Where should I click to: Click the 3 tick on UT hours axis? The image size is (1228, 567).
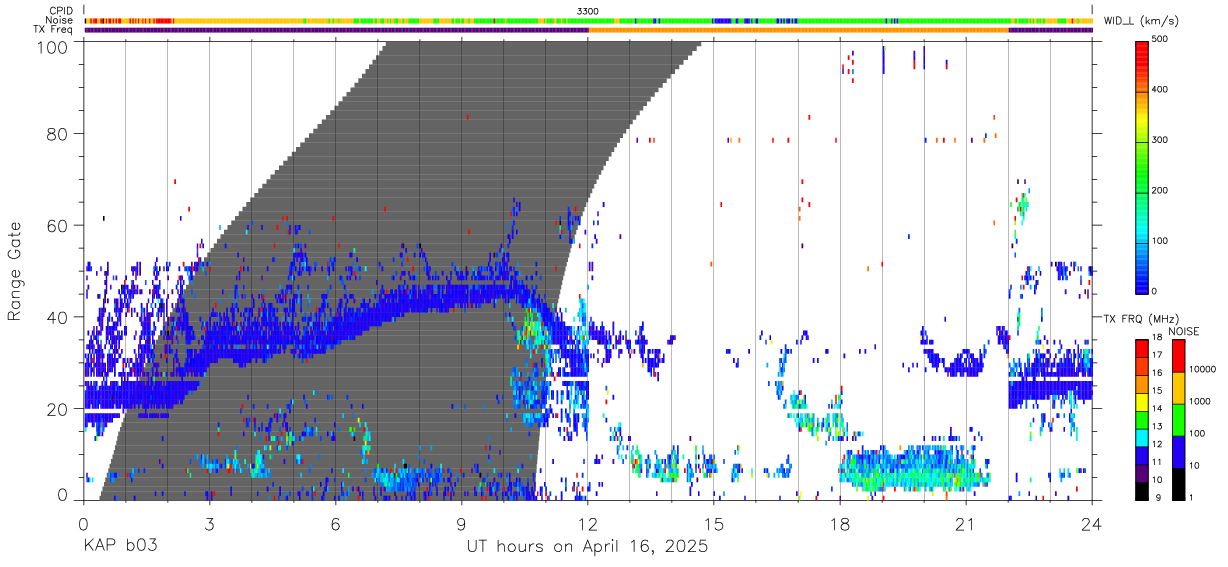[210, 522]
